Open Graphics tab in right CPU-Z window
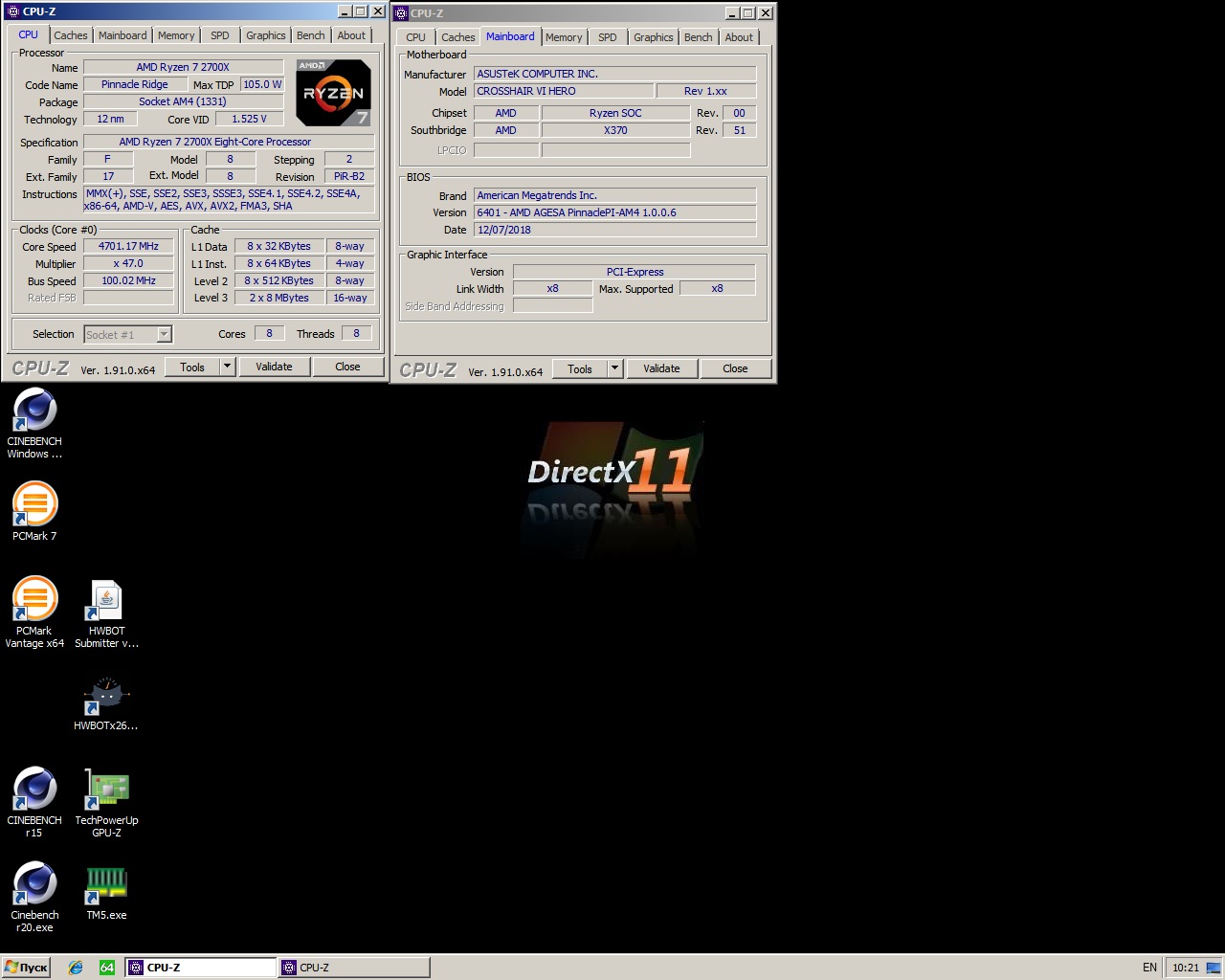This screenshot has width=1225, height=980. (x=654, y=37)
